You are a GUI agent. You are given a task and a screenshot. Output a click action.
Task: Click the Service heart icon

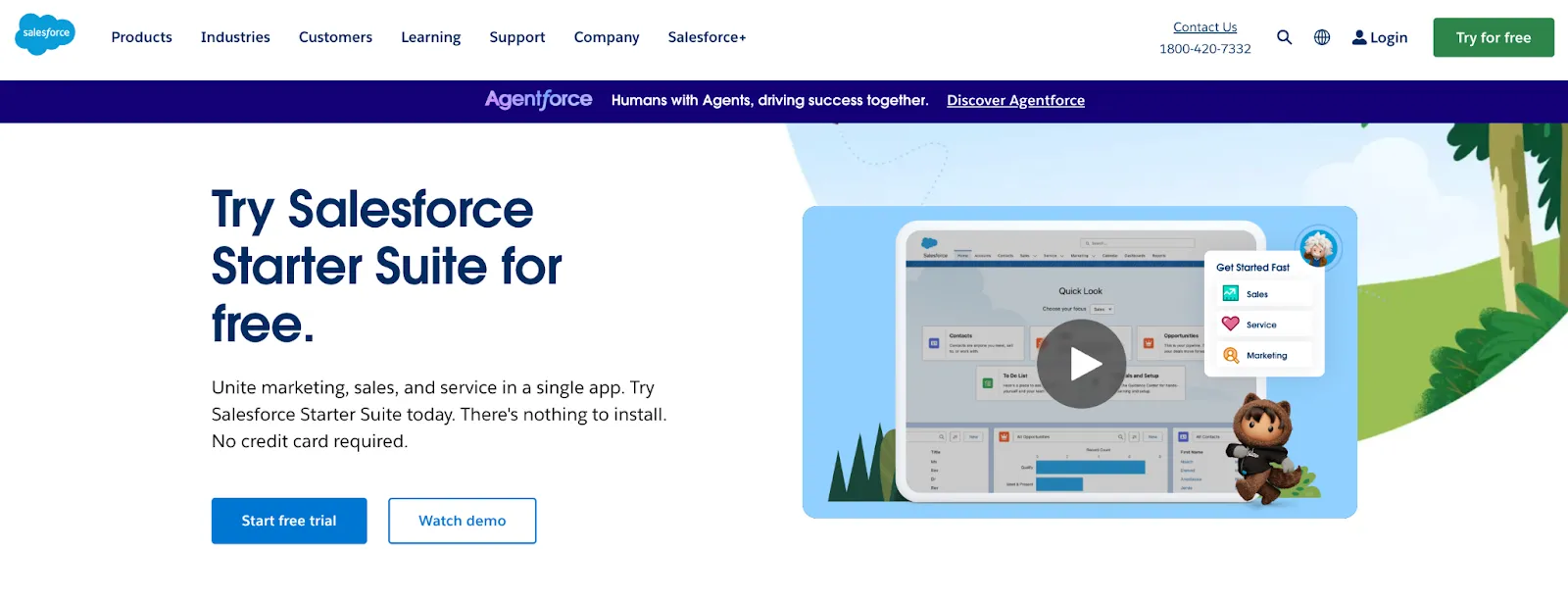pyautogui.click(x=1231, y=324)
